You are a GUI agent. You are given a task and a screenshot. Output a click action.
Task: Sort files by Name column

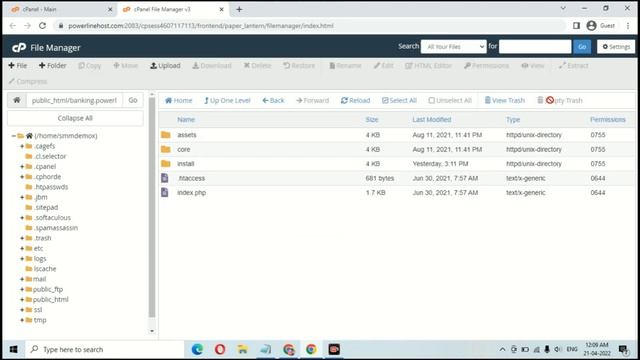tap(186, 120)
